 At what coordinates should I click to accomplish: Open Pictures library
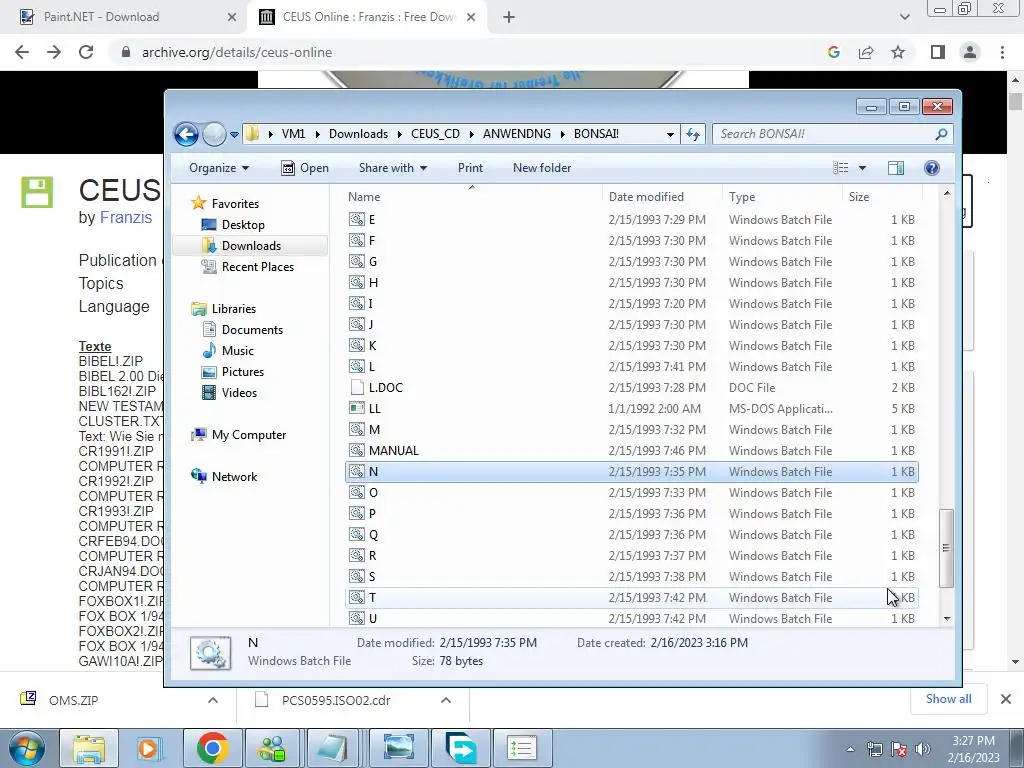tap(242, 372)
